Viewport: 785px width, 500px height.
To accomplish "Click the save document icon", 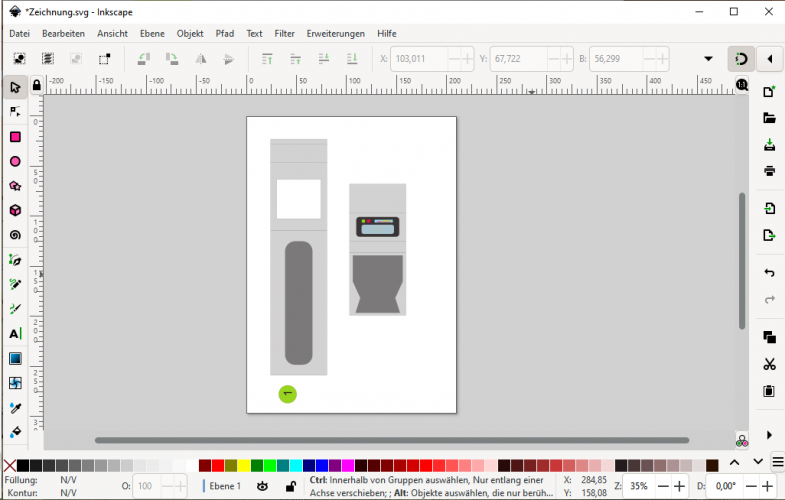I will coord(769,145).
